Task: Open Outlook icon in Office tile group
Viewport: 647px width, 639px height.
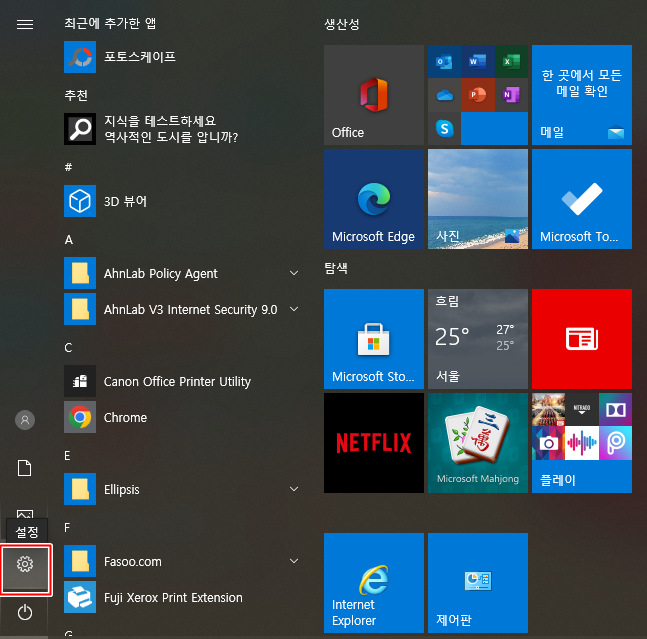Action: (x=444, y=62)
